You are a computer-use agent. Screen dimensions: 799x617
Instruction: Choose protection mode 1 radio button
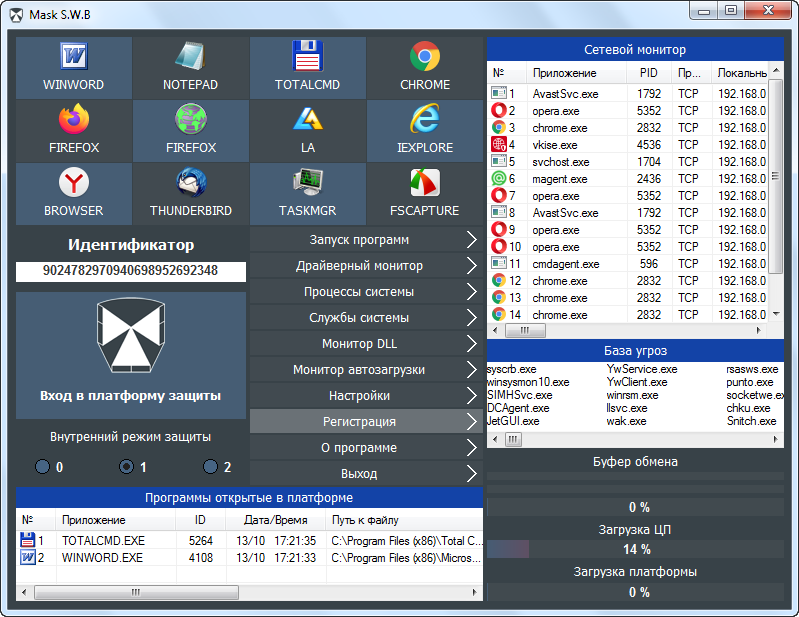(127, 467)
